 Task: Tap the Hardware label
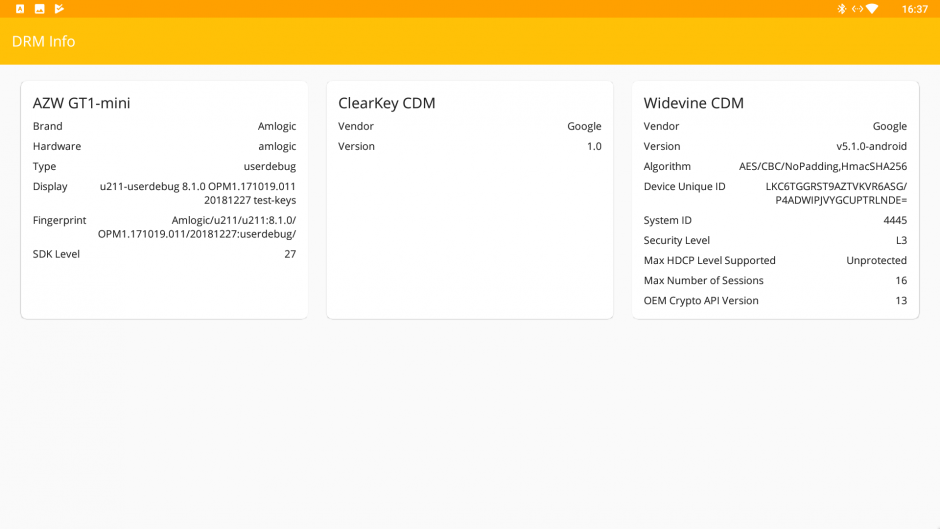57,146
